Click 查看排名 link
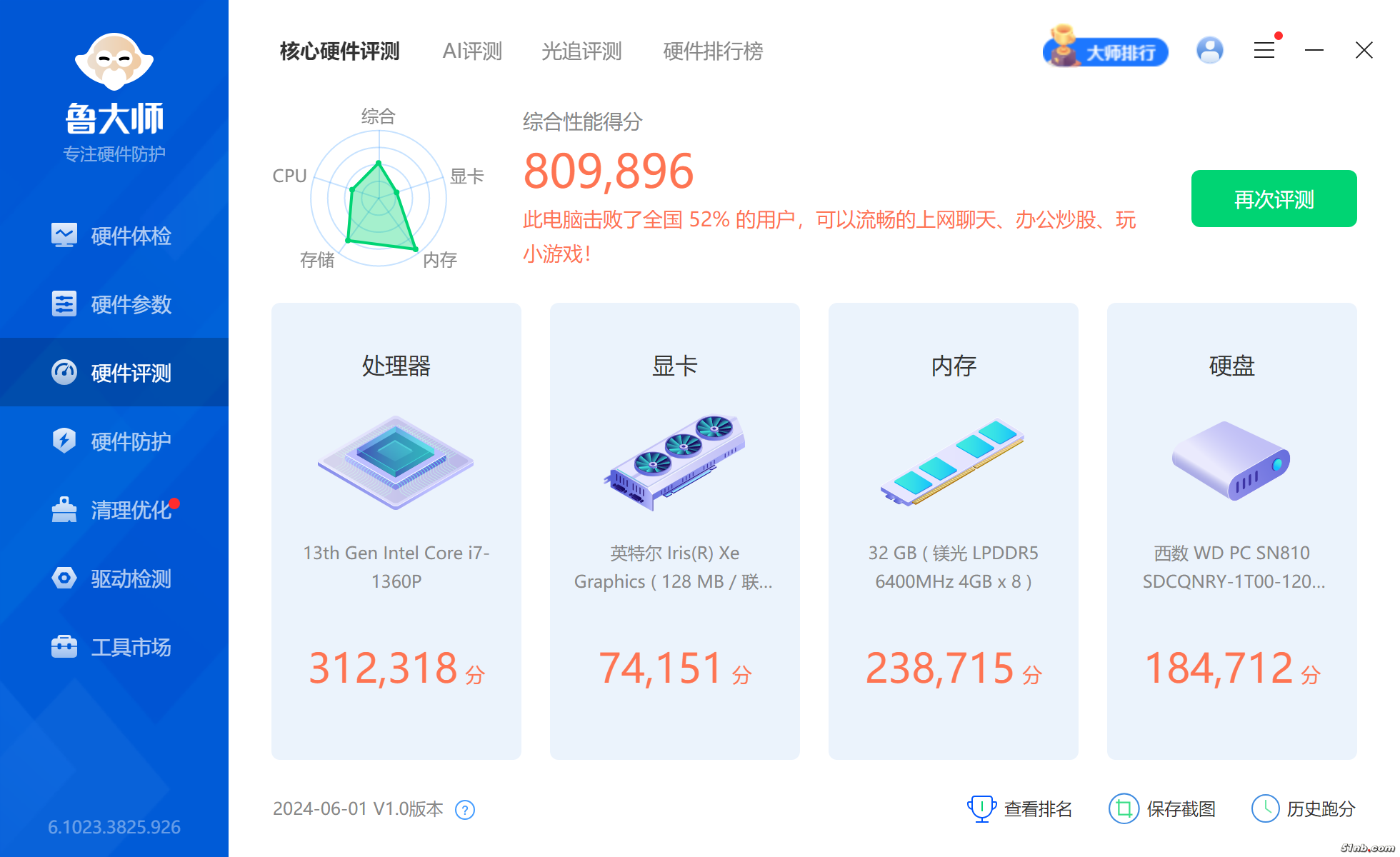The image size is (1400, 857). pos(1020,809)
